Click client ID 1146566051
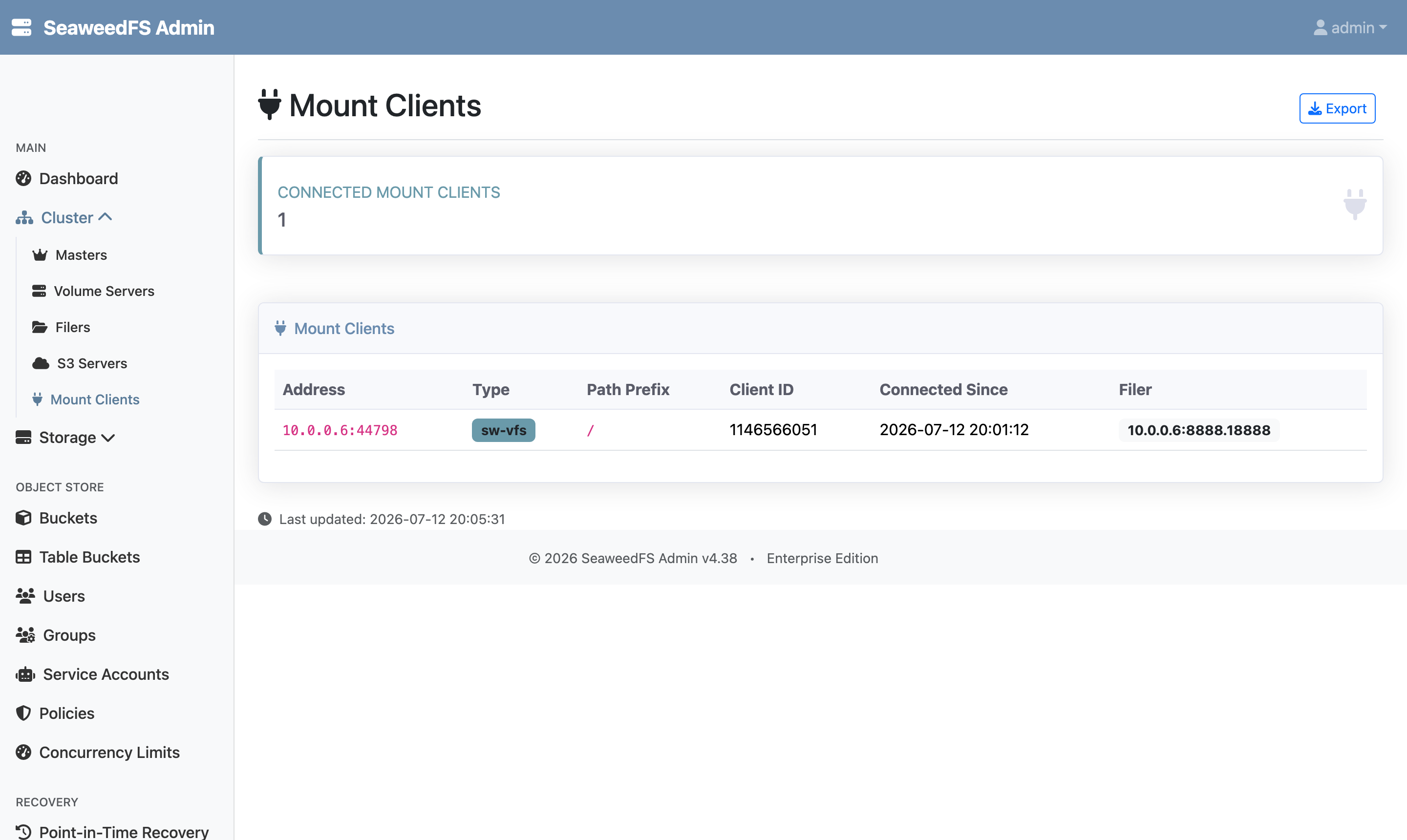This screenshot has width=1407, height=840. [773, 430]
